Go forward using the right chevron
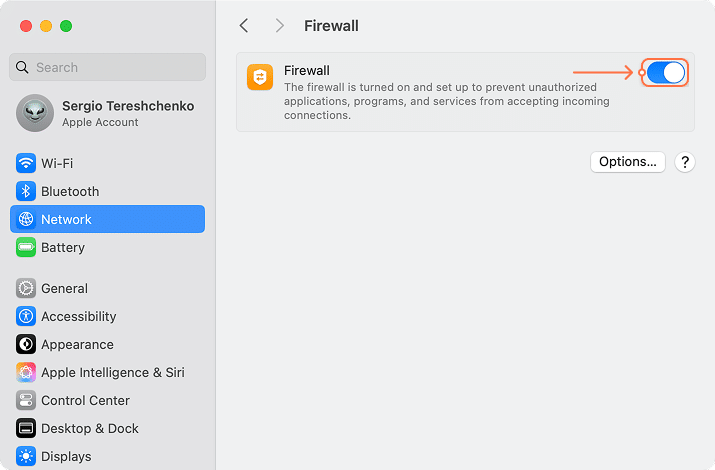This screenshot has width=715, height=470. (x=279, y=25)
